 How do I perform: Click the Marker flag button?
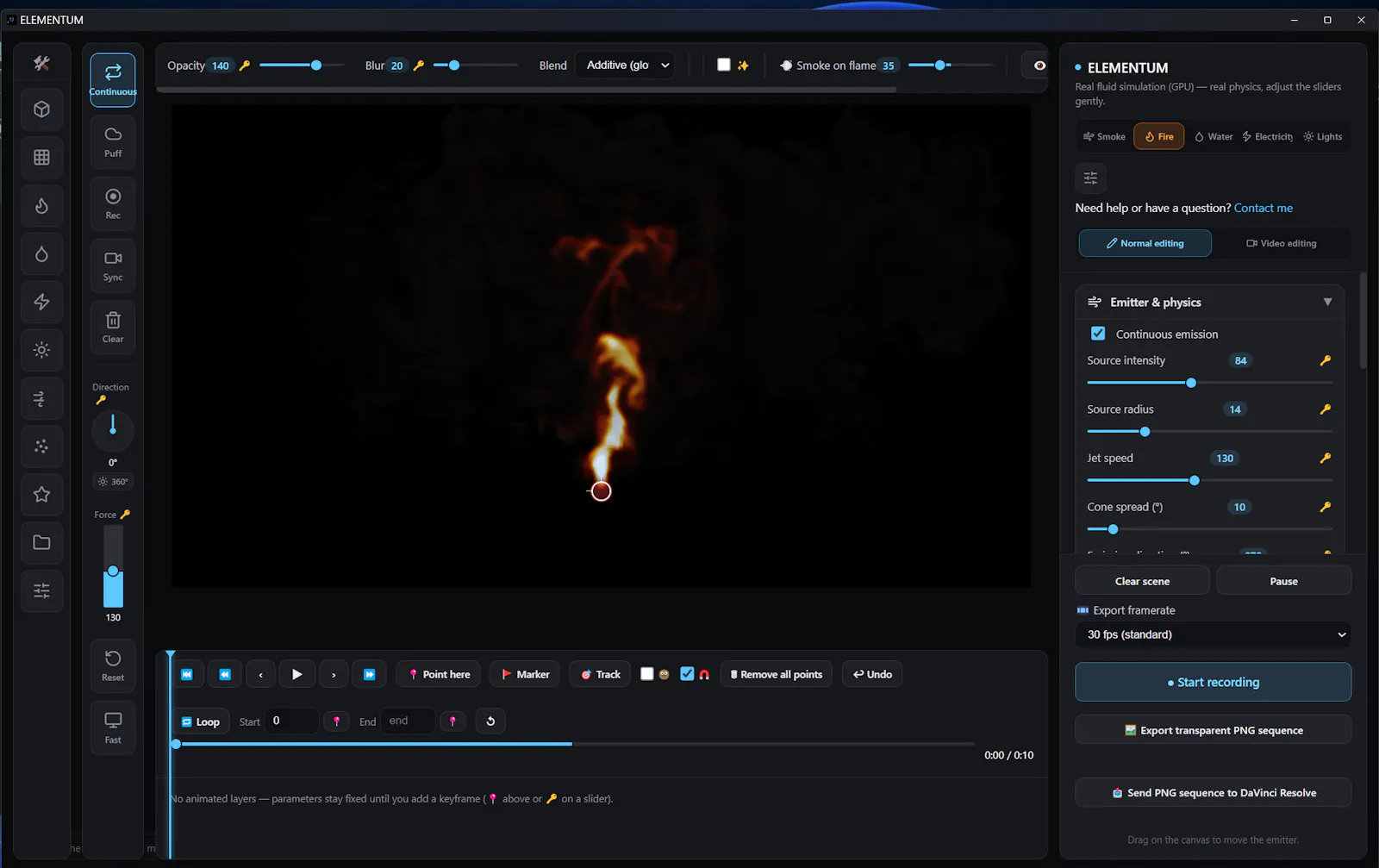[x=525, y=674]
